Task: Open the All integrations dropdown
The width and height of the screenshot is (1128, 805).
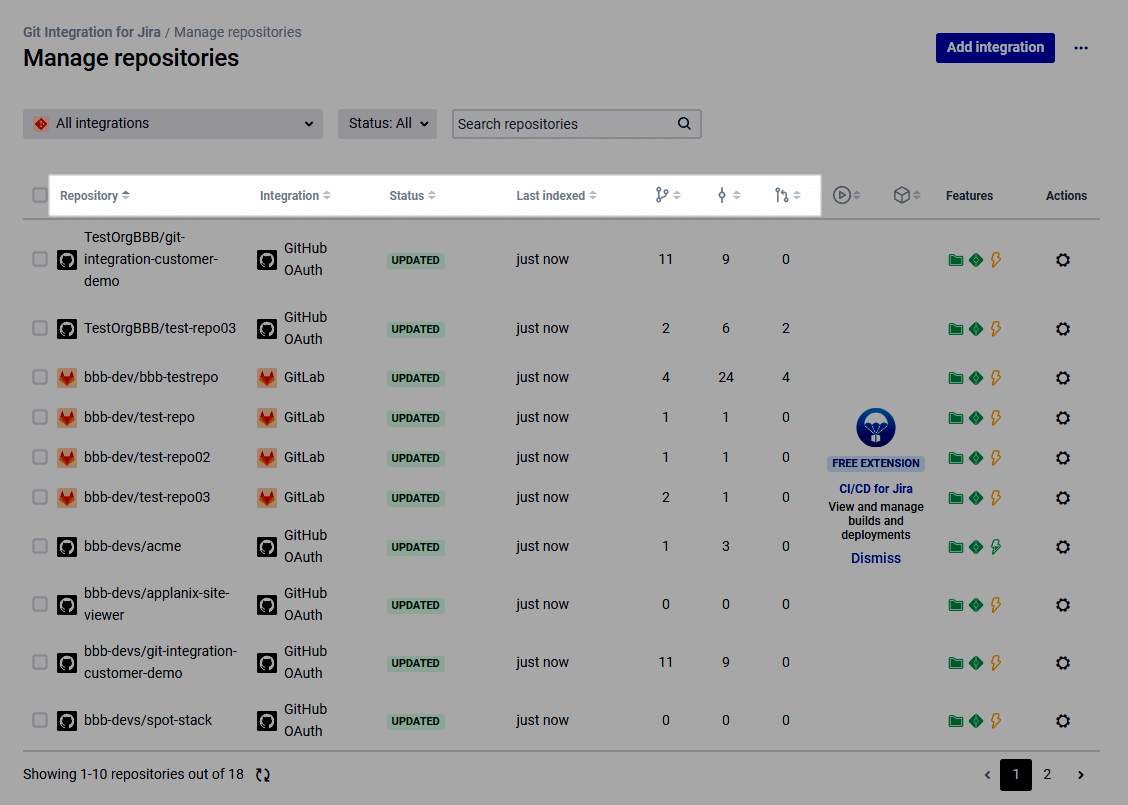Action: [173, 124]
